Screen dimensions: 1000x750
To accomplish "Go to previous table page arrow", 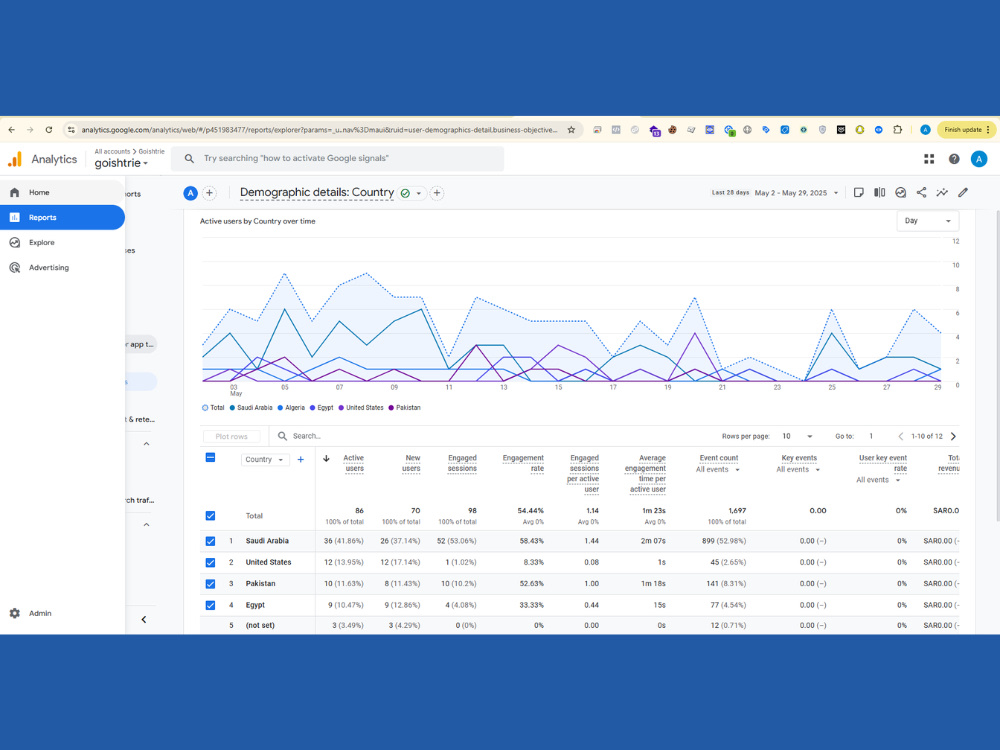I will (901, 436).
